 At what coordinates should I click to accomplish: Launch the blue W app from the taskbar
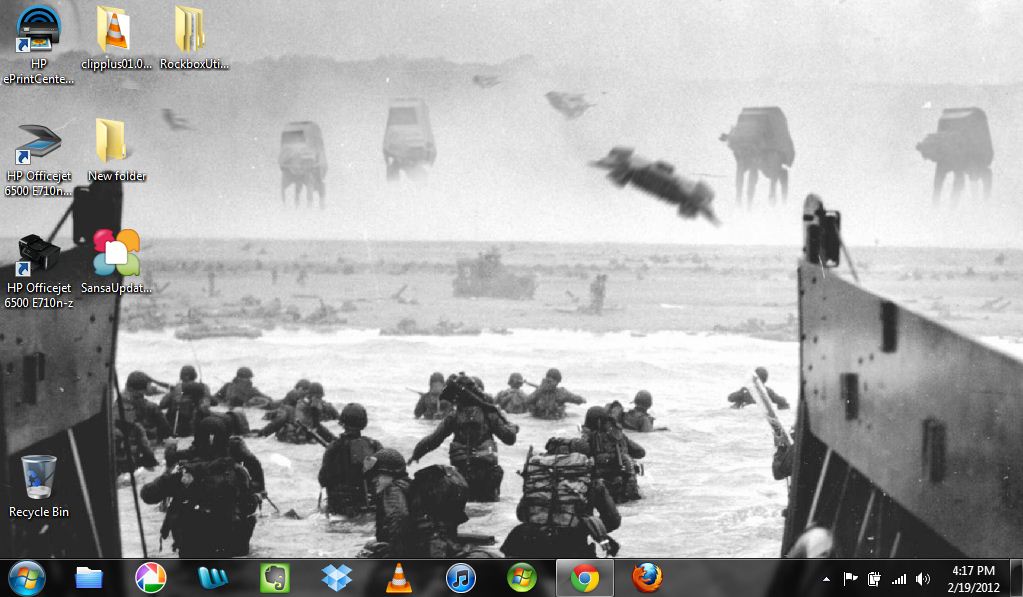coord(212,578)
